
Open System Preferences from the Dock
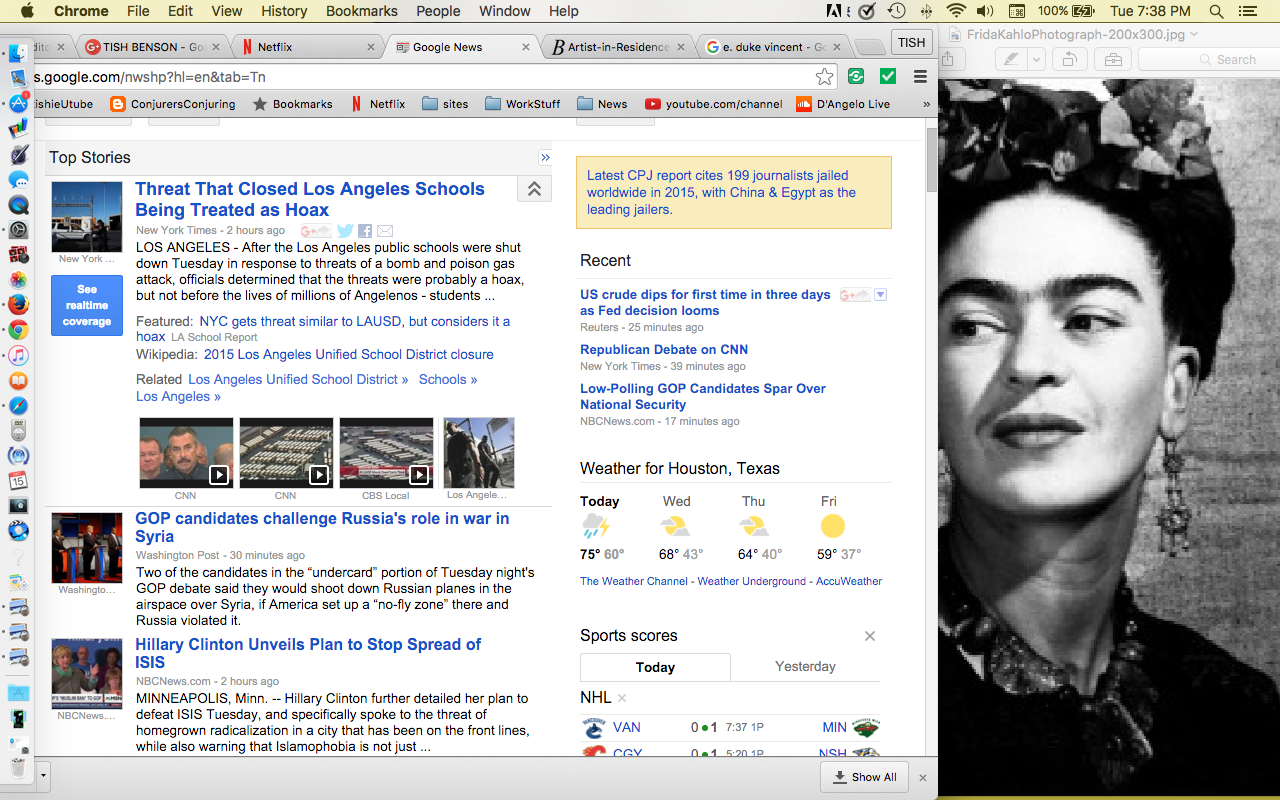click(18, 230)
